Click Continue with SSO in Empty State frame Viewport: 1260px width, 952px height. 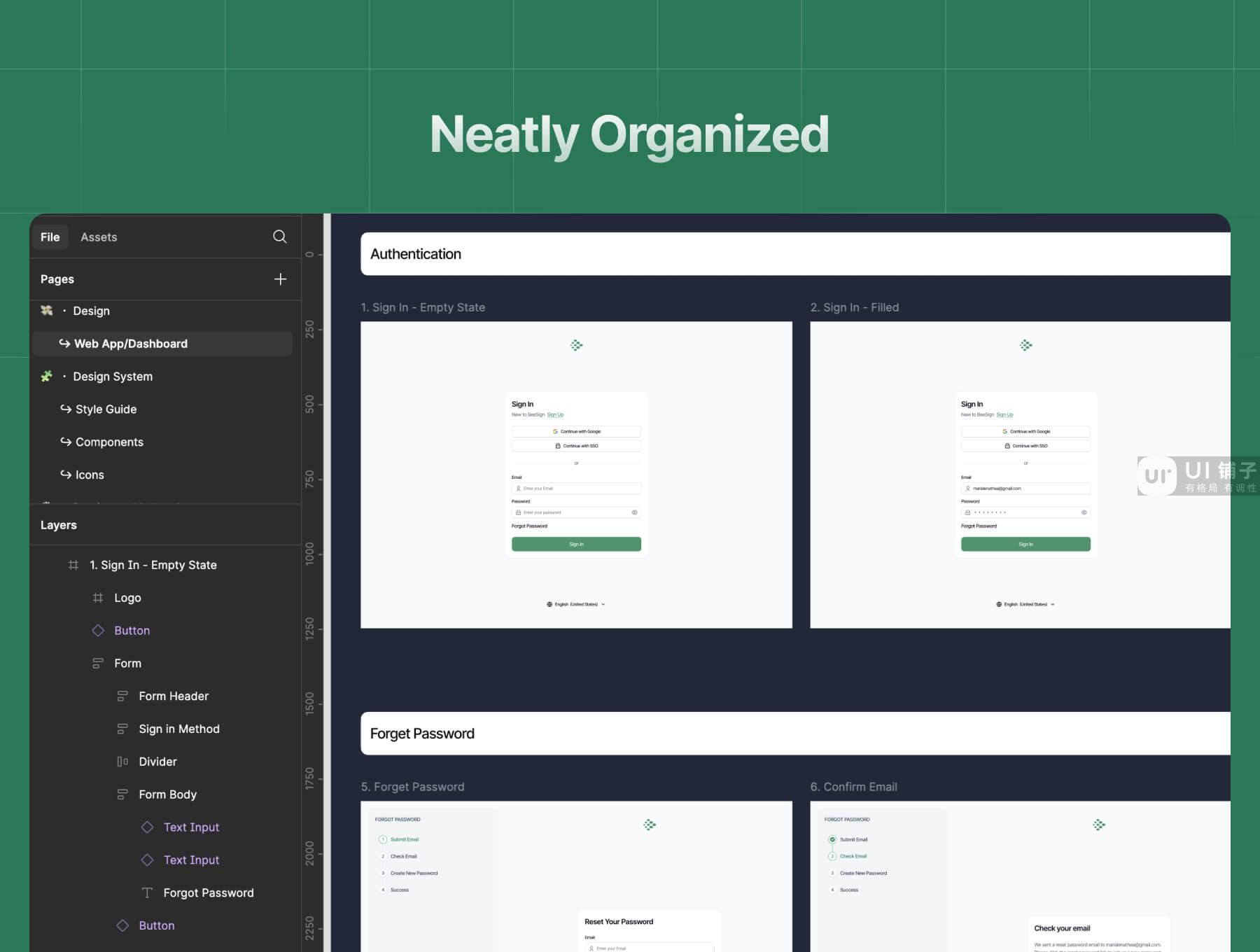(576, 446)
